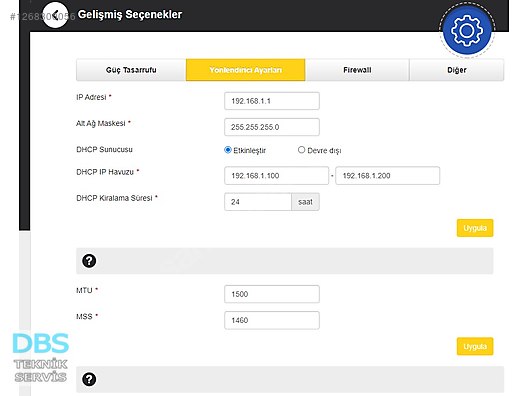Image resolution: width=528 pixels, height=396 pixels.
Task: Click the back arrow beside Gelişmiş Seçenekler
Action: (x=55, y=15)
